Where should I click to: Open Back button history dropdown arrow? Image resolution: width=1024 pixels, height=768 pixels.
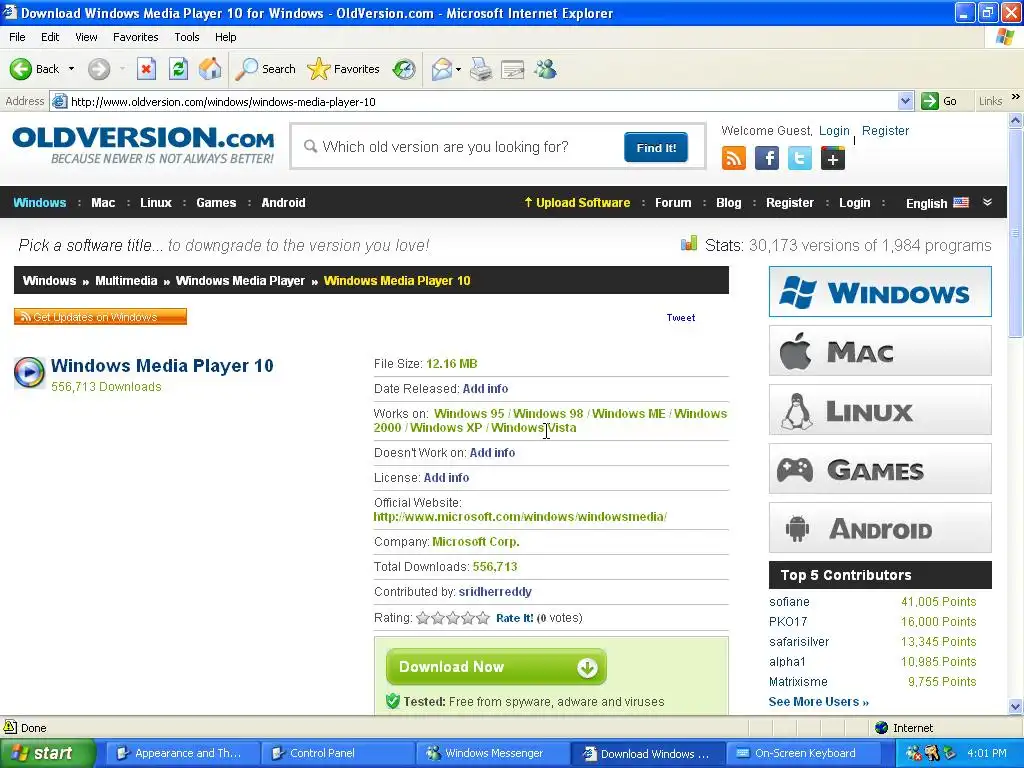(x=71, y=69)
